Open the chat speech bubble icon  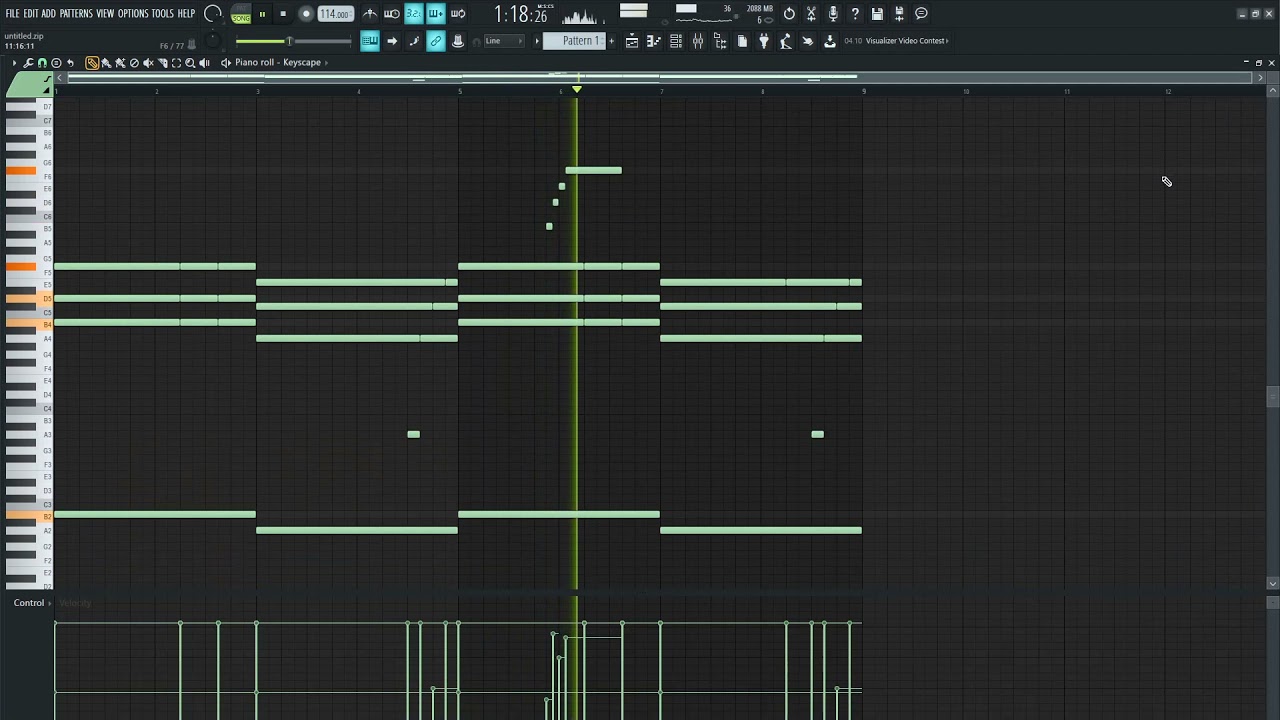[x=921, y=14]
